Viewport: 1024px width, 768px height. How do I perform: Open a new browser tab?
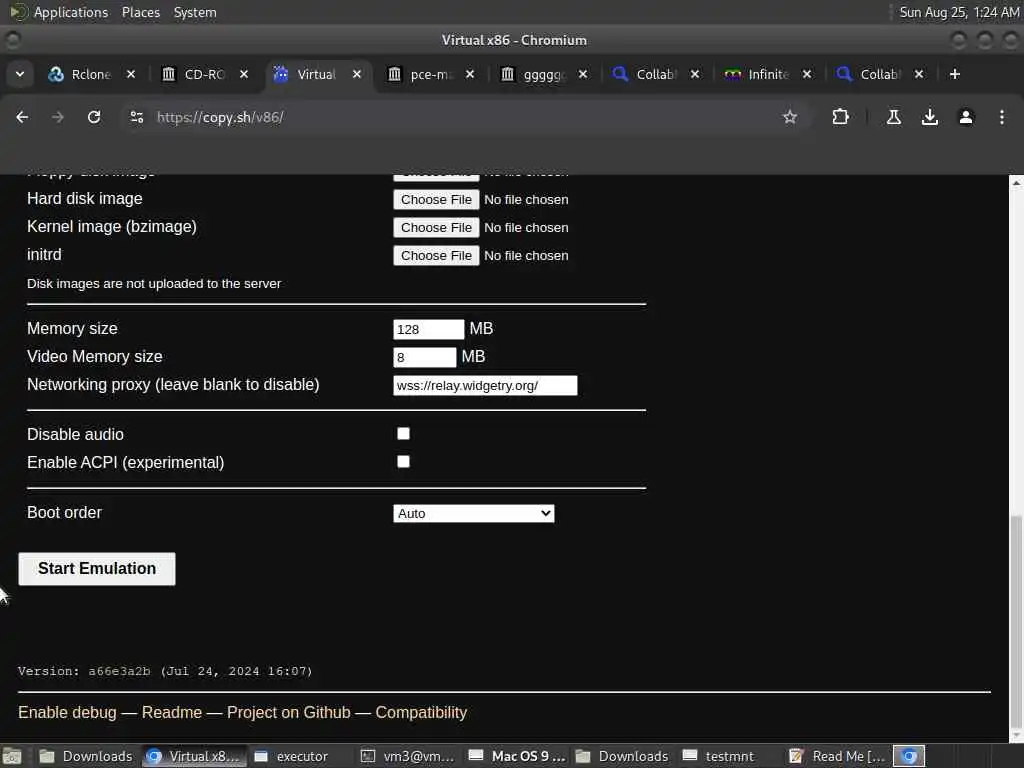tap(954, 74)
